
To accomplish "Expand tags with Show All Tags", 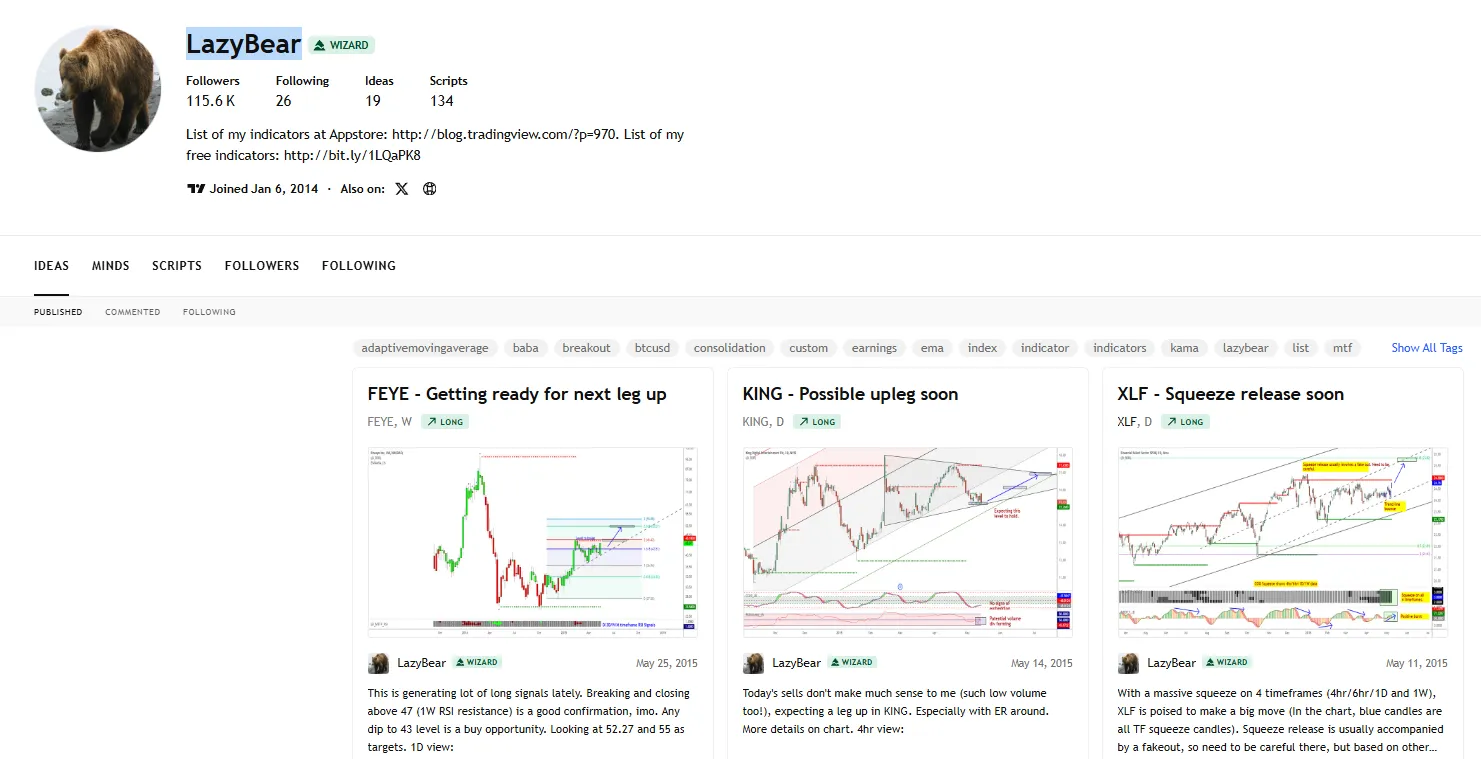I will tap(1427, 348).
